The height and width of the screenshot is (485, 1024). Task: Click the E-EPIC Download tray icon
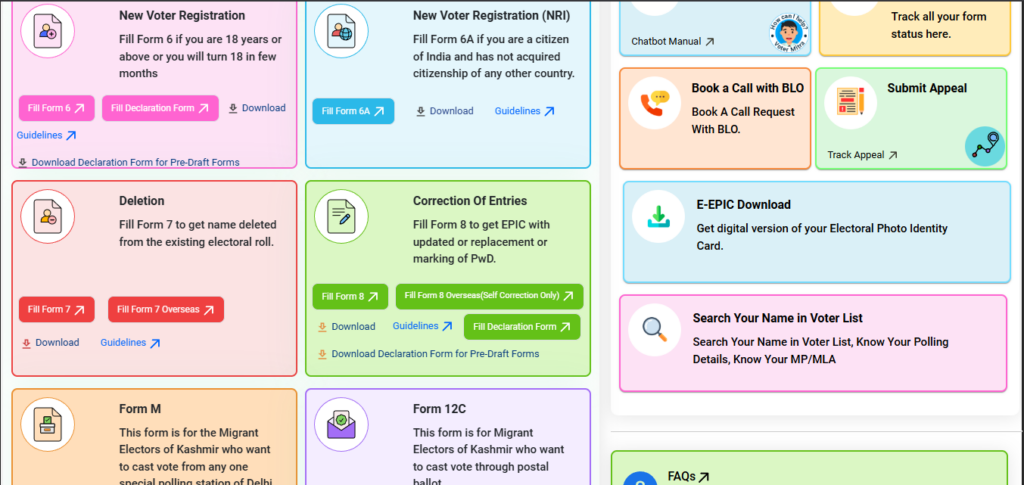click(x=658, y=216)
